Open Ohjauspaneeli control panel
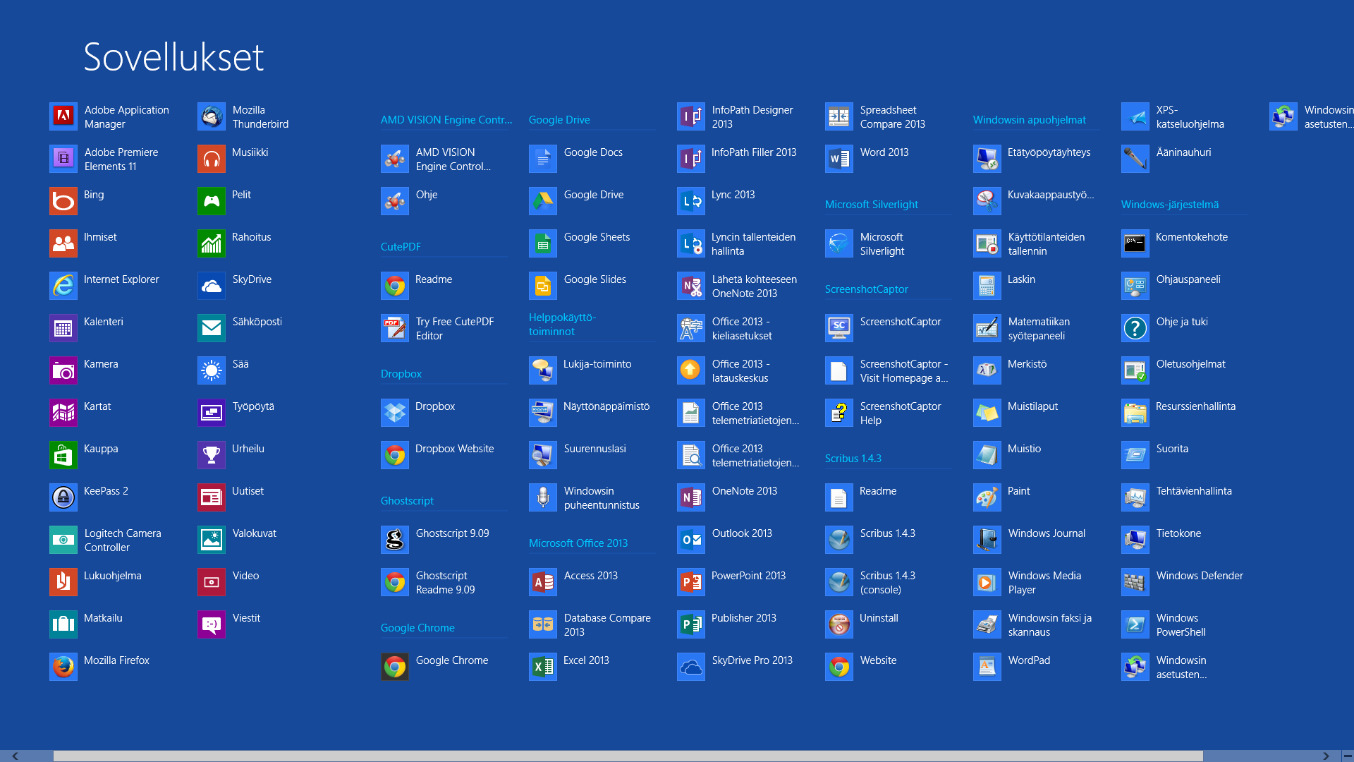The width and height of the screenshot is (1354, 762). coord(1172,286)
